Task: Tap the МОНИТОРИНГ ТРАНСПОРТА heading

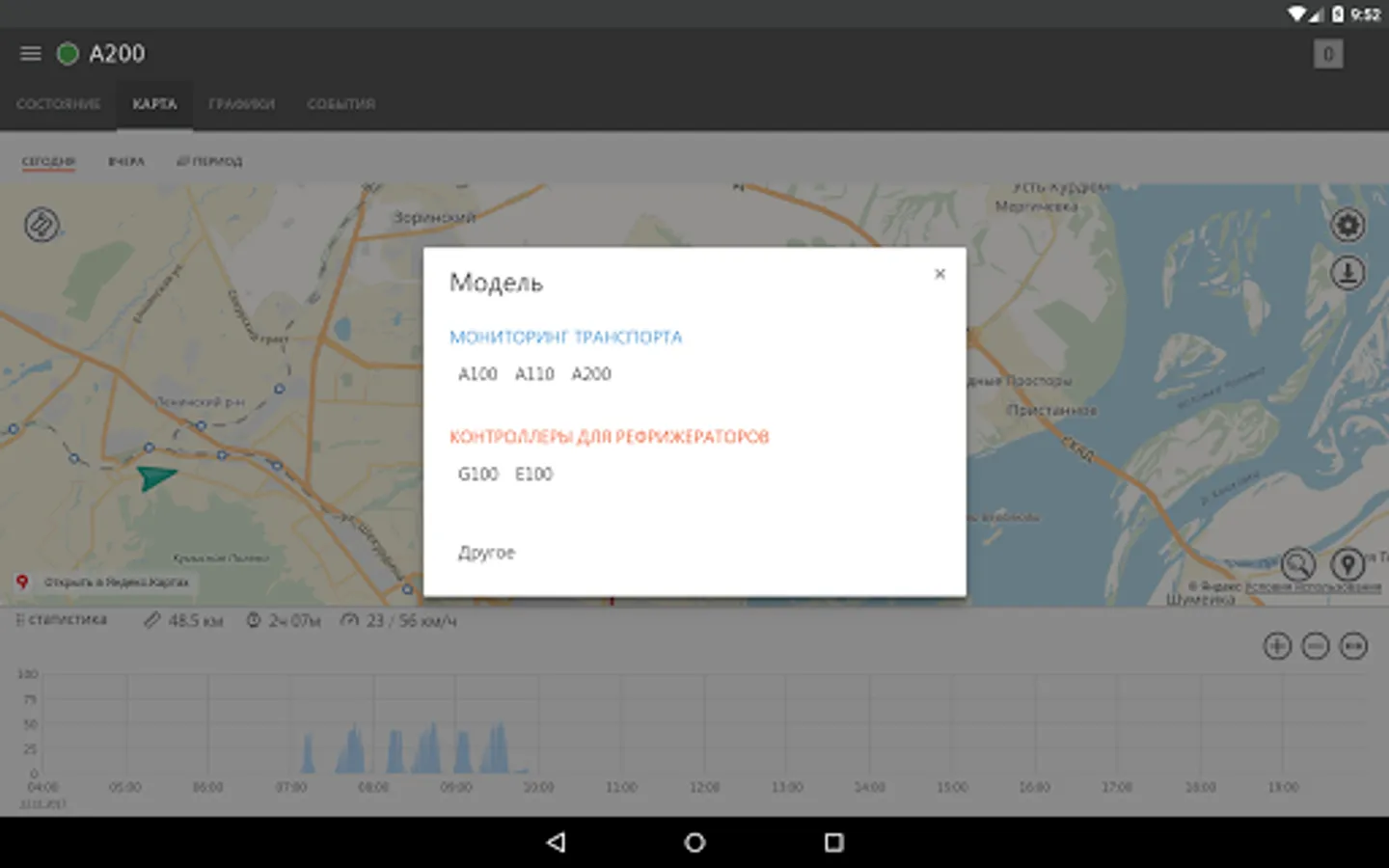Action: (566, 338)
